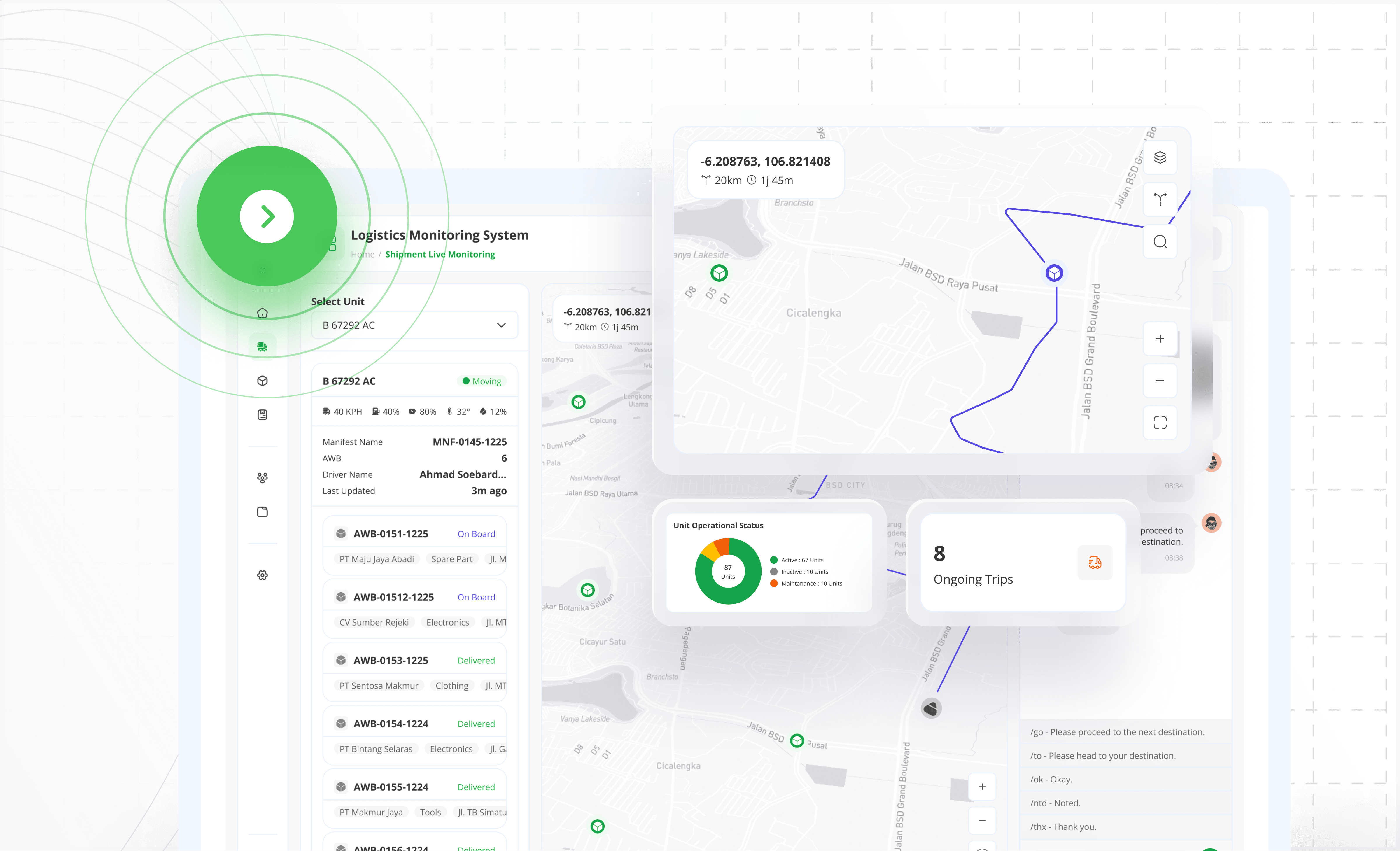Click the Home breadcrumb link
The height and width of the screenshot is (851, 1400).
(363, 255)
